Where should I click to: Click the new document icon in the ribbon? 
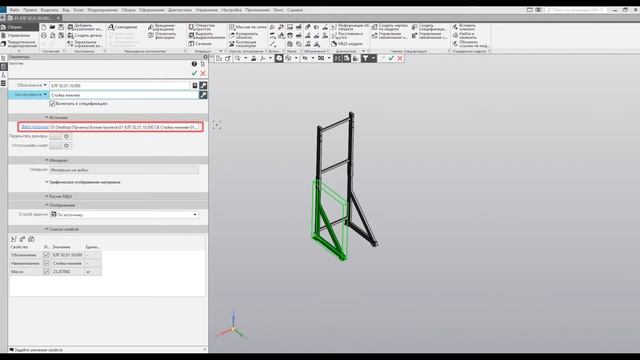(44, 27)
